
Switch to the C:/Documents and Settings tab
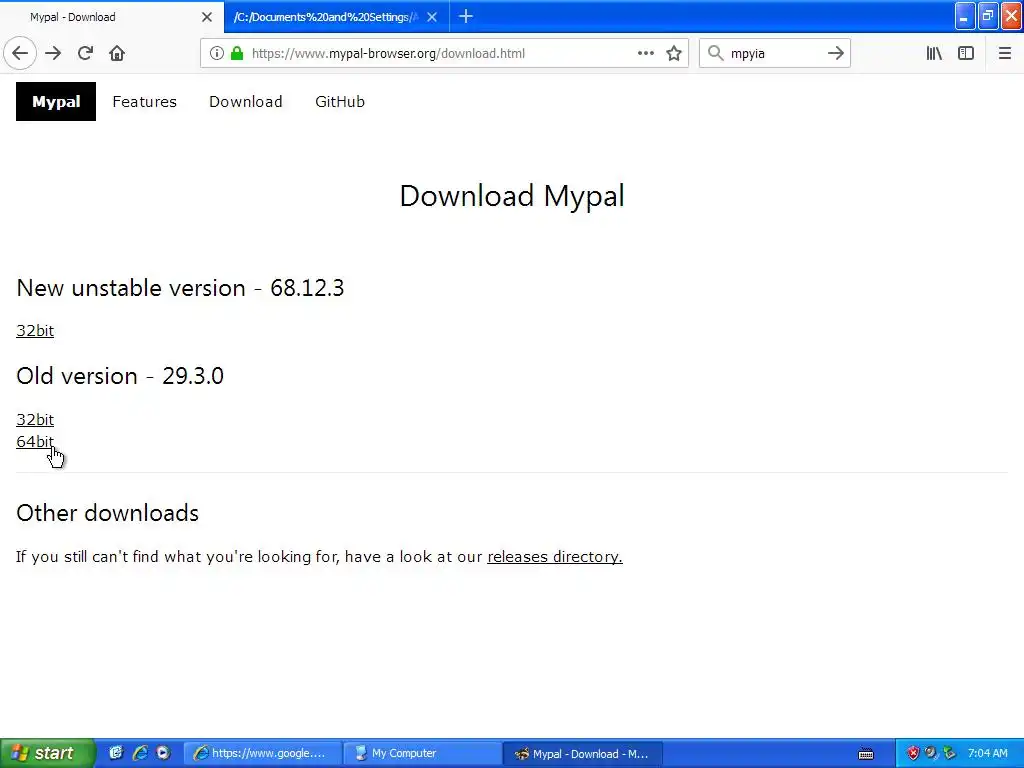[336, 17]
